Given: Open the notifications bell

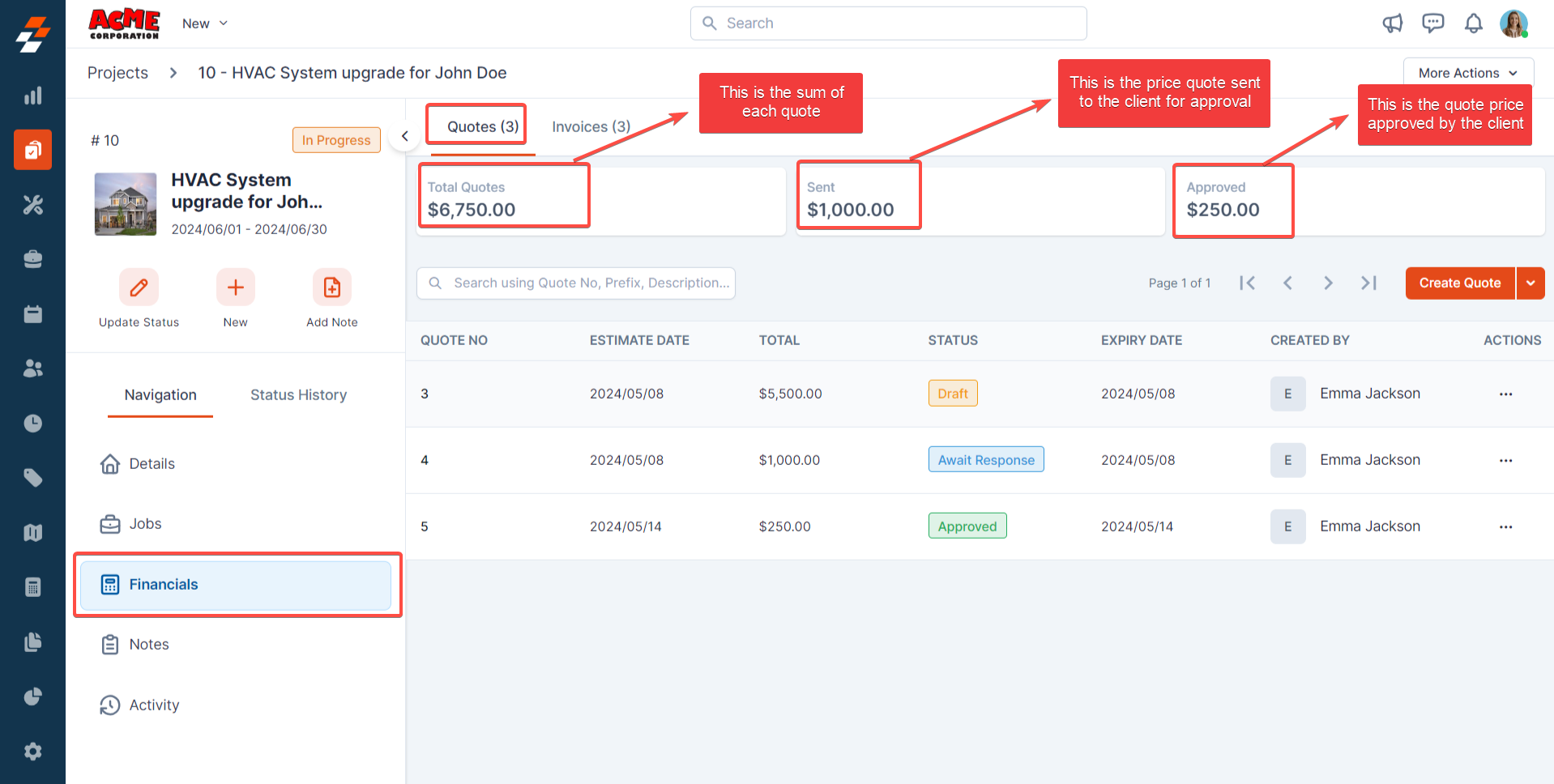Looking at the screenshot, I should pyautogui.click(x=1474, y=23).
